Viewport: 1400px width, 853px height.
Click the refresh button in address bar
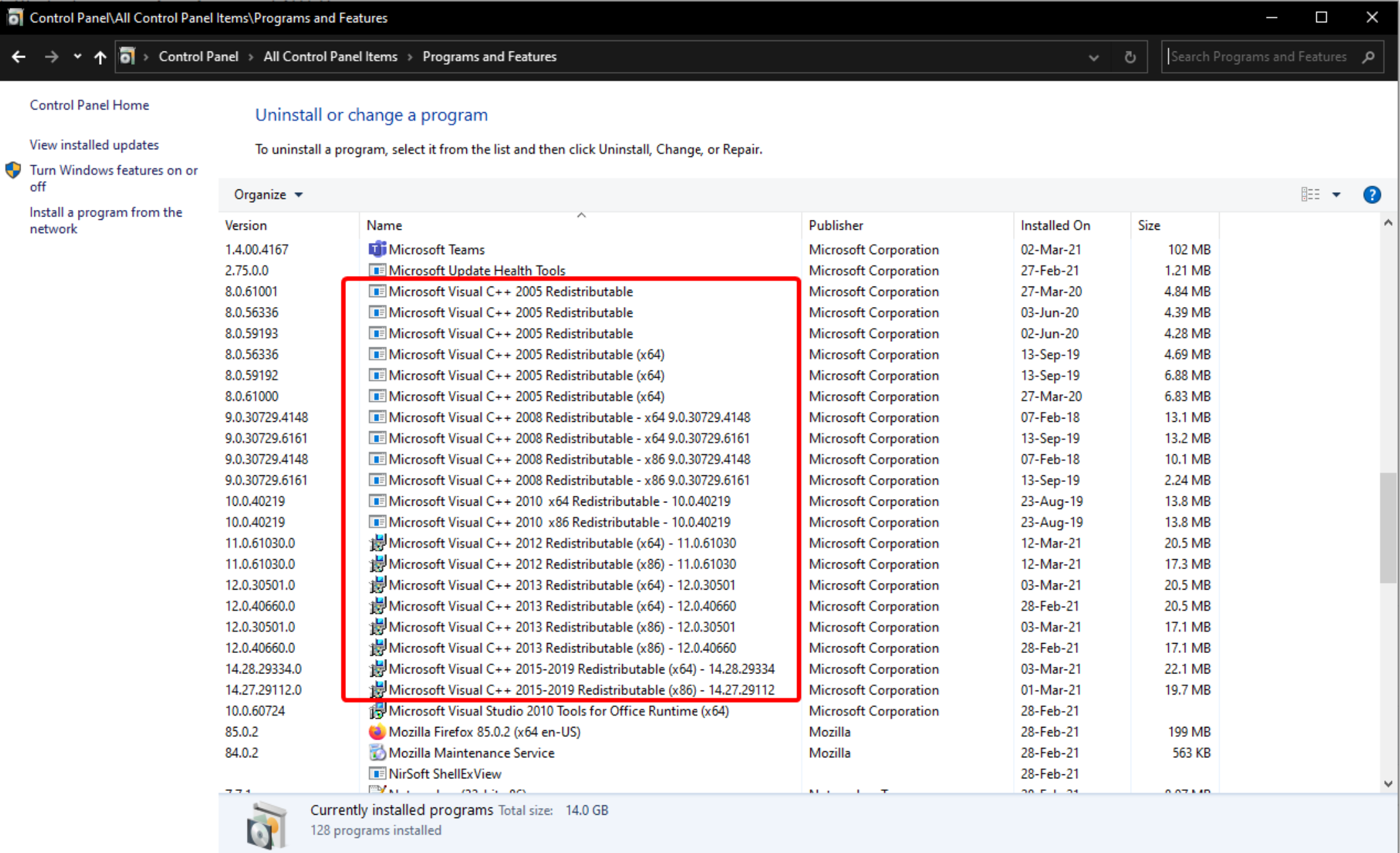pos(1130,57)
